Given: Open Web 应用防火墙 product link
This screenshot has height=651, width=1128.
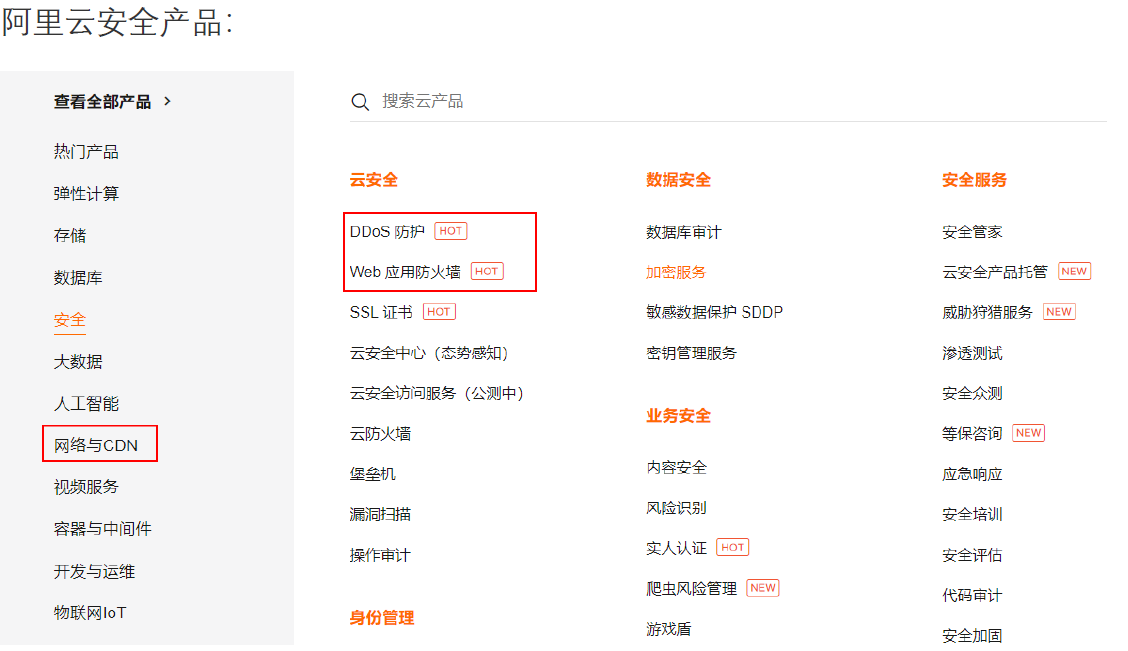Looking at the screenshot, I should (405, 272).
